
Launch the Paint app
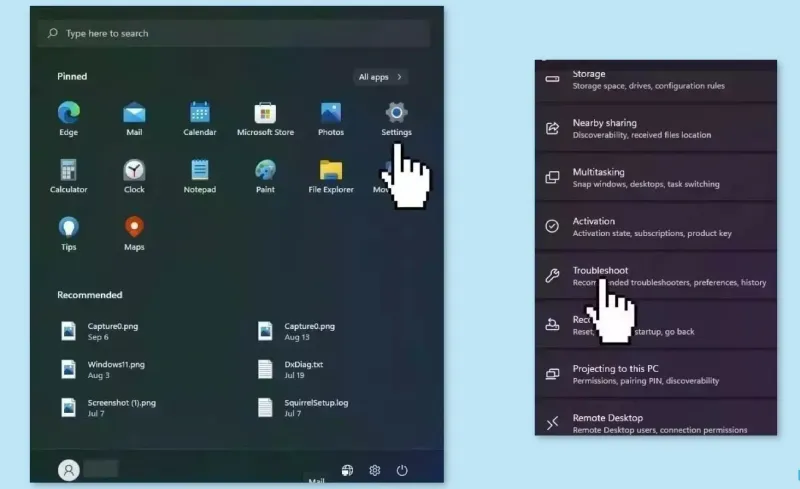[265, 170]
